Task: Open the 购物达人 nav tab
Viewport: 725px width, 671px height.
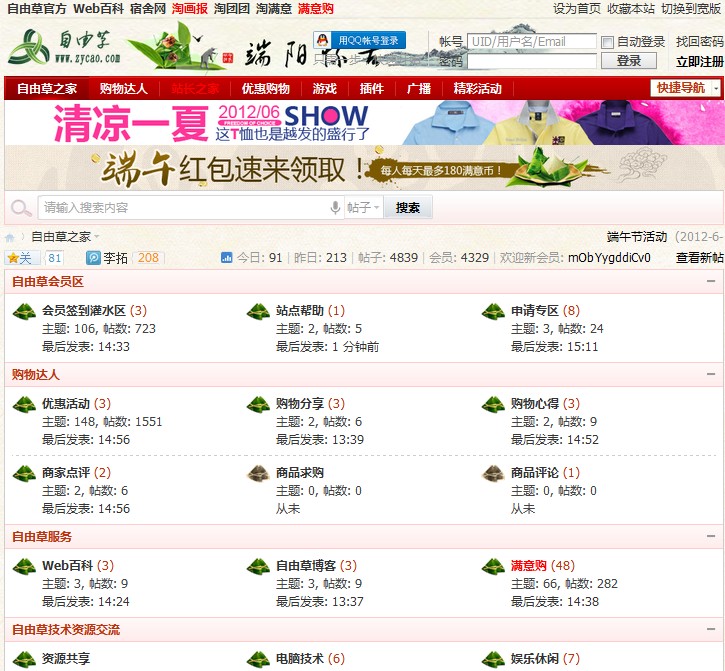Action: pyautogui.click(x=123, y=88)
